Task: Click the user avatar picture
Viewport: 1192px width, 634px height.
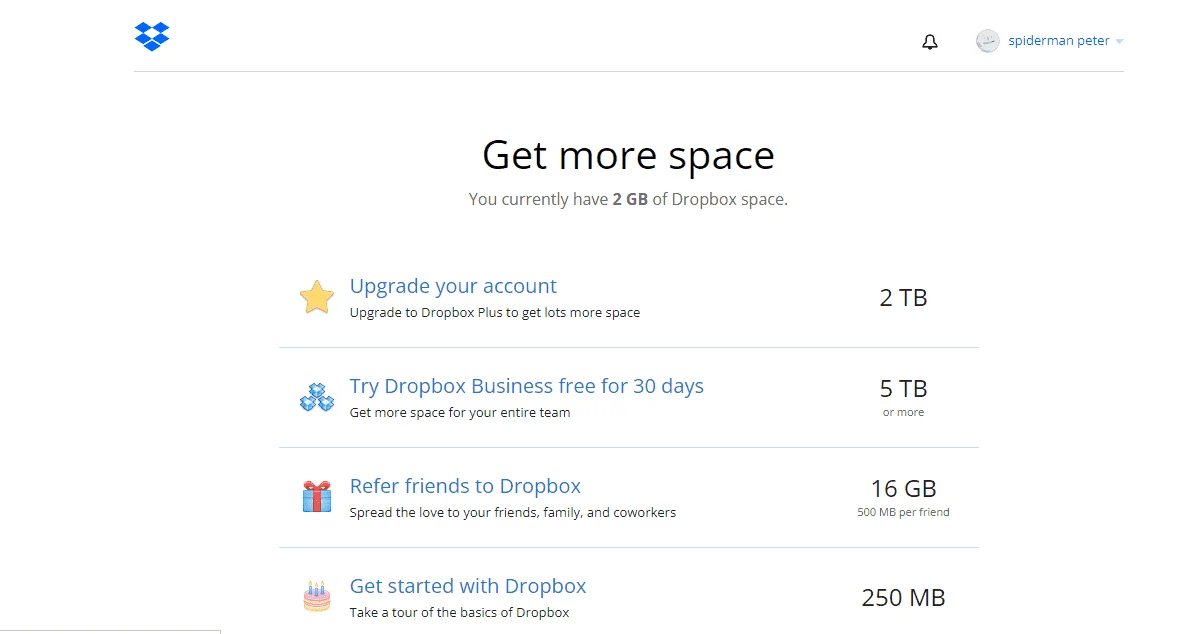Action: tap(988, 41)
